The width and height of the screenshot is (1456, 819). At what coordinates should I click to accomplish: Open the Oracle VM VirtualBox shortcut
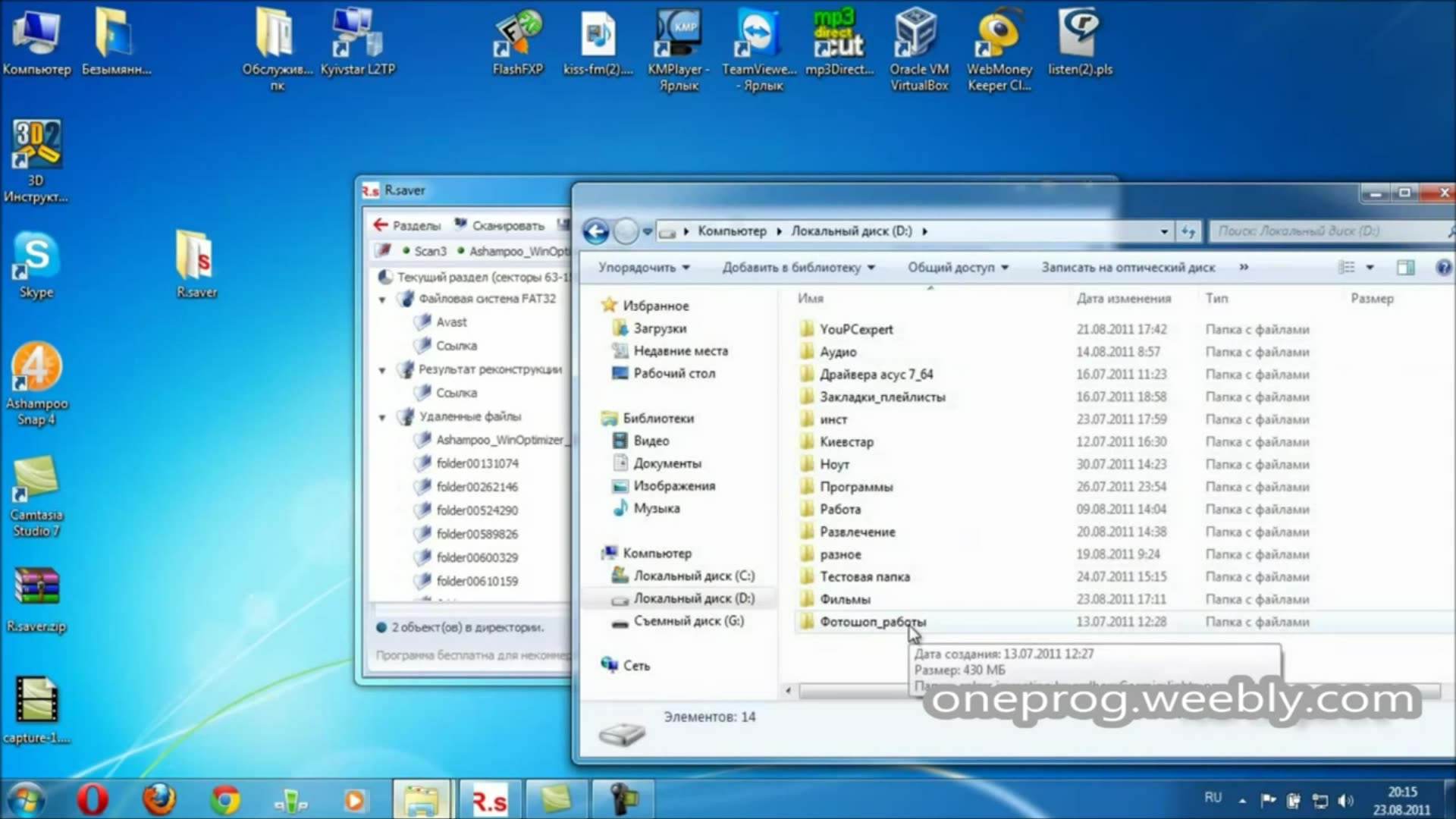point(919,49)
